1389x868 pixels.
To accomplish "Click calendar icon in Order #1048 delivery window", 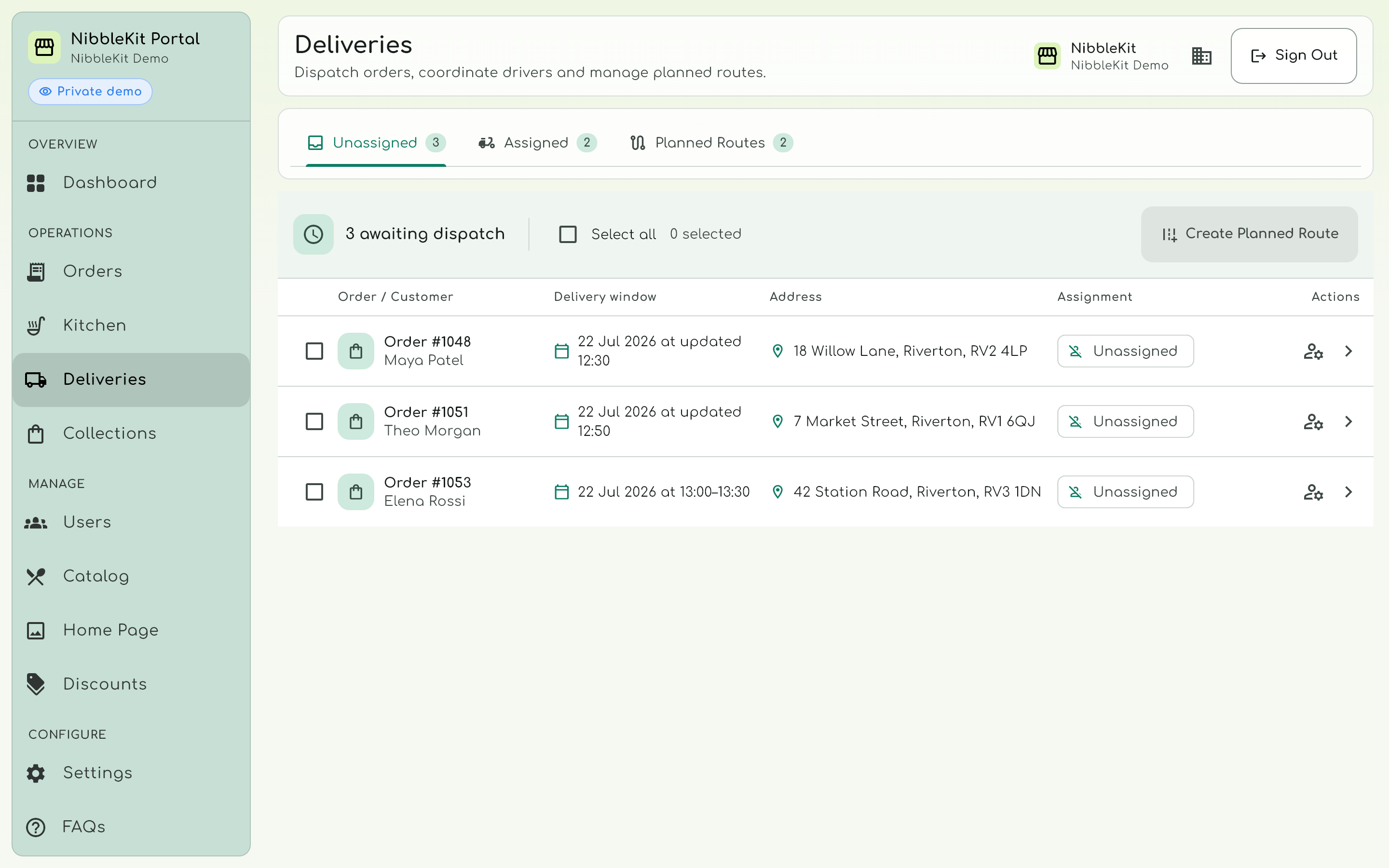I will pyautogui.click(x=562, y=352).
